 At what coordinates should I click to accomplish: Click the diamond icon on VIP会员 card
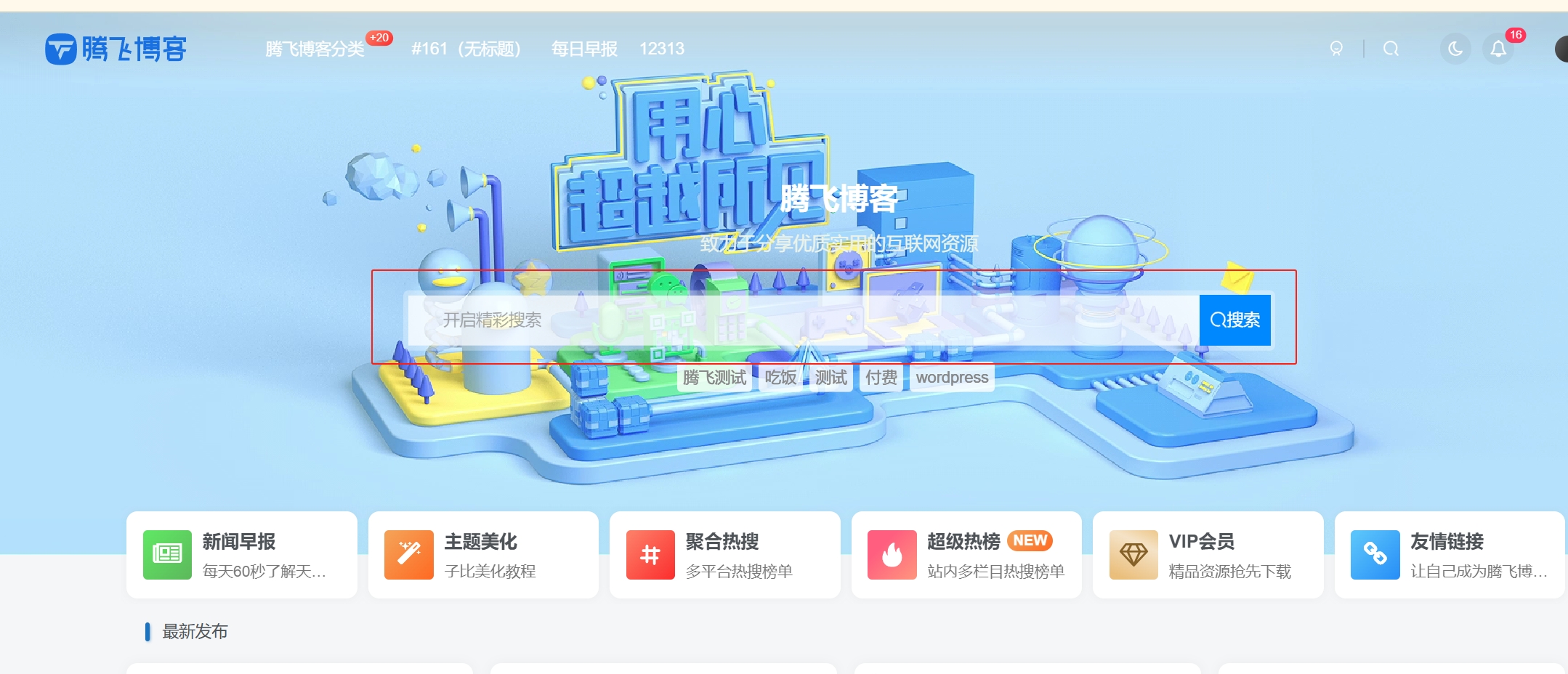[x=1133, y=554]
